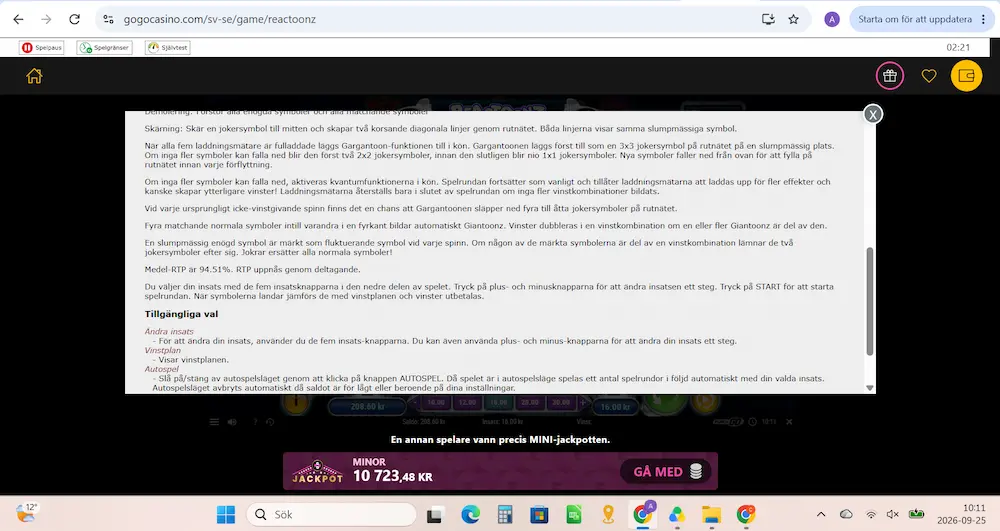
Task: Select the 10.00 bet button
Action: point(436,403)
